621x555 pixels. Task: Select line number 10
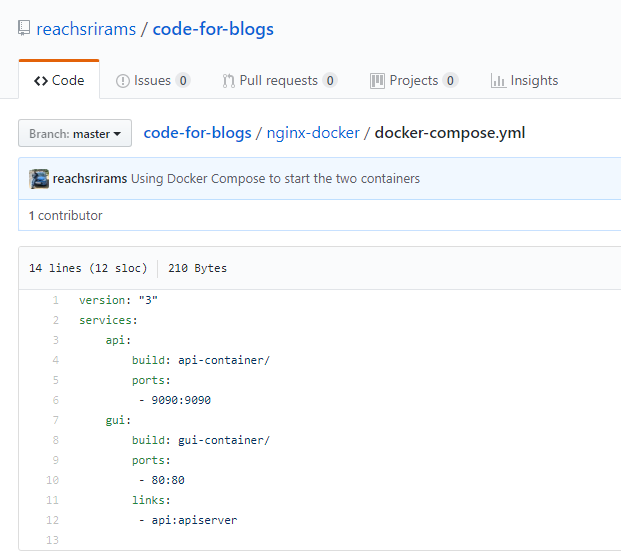click(53, 480)
